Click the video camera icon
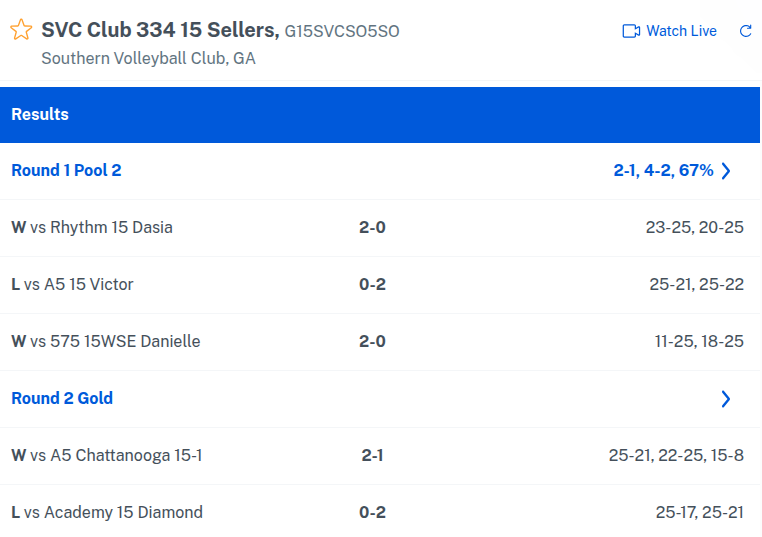762x537 pixels. (x=631, y=31)
